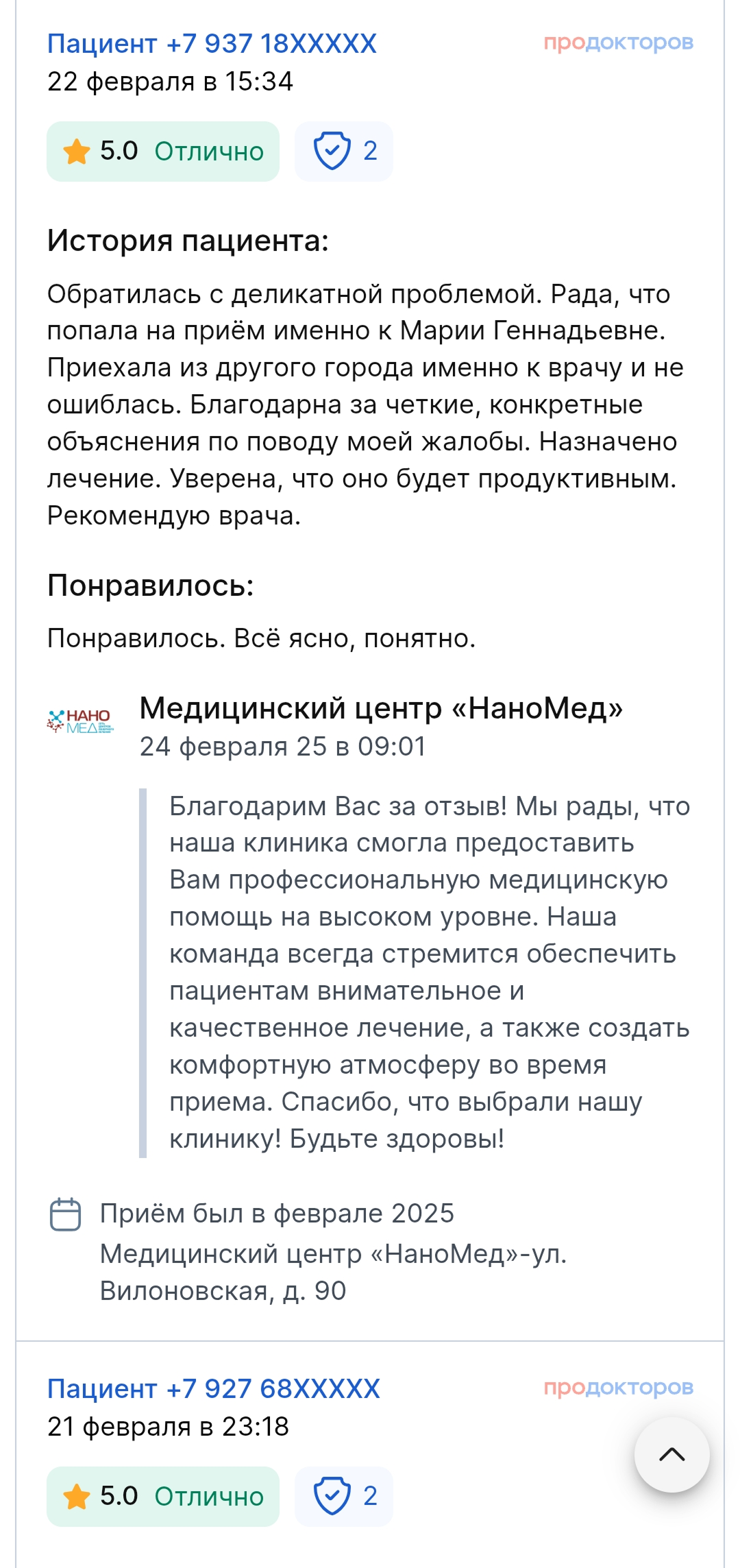The width and height of the screenshot is (740, 1568).
Task: Open Медицинский центр «НаноМед» reply header
Action: (x=381, y=708)
